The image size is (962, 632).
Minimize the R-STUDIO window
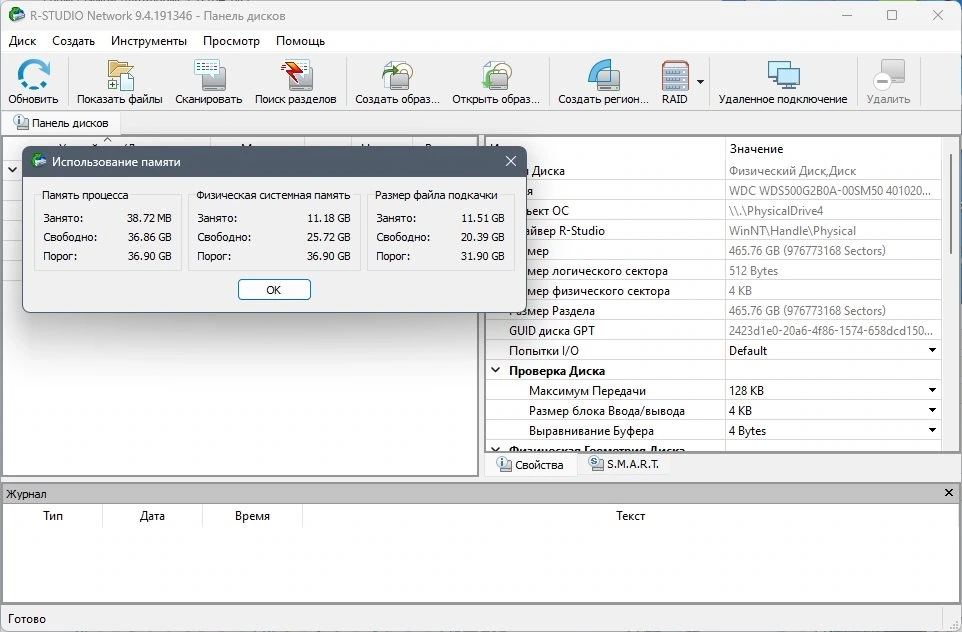pyautogui.click(x=847, y=15)
